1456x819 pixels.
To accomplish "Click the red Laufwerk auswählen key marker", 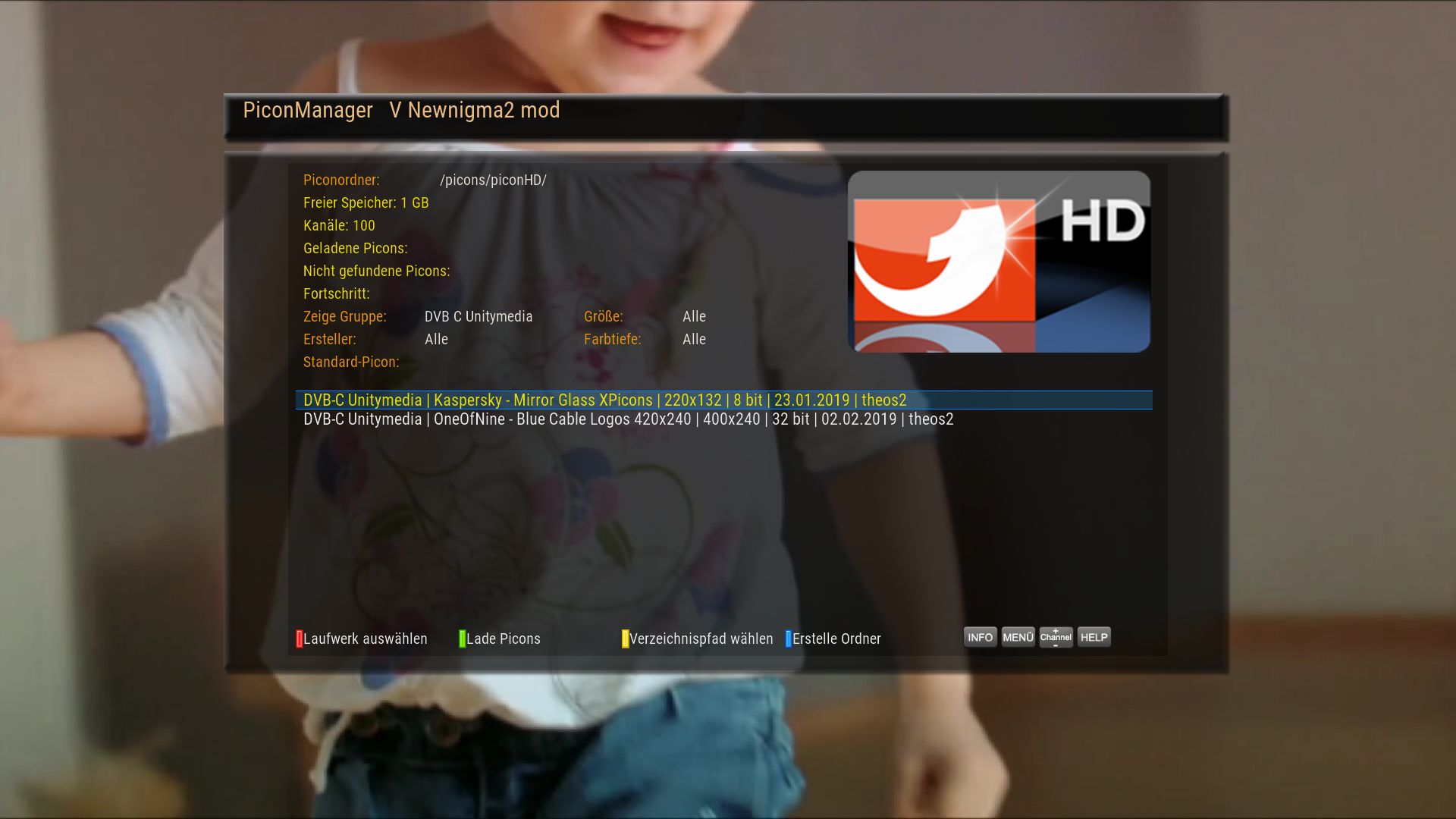I will pyautogui.click(x=299, y=639).
